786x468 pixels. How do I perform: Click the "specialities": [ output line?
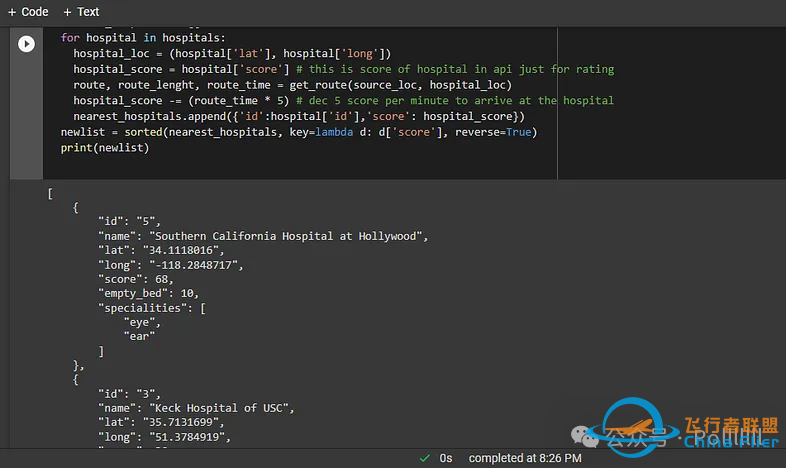(152, 308)
